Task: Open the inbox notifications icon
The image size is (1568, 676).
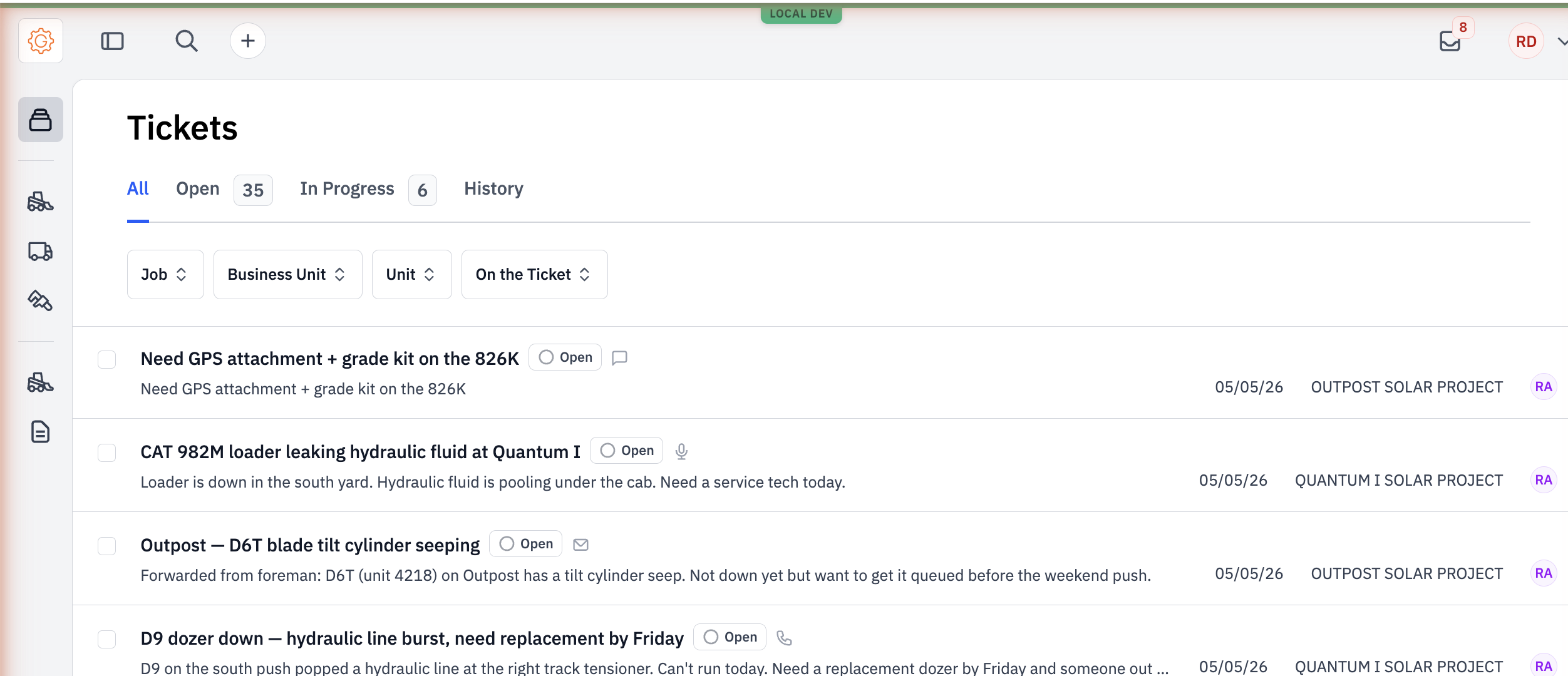Action: (1450, 41)
